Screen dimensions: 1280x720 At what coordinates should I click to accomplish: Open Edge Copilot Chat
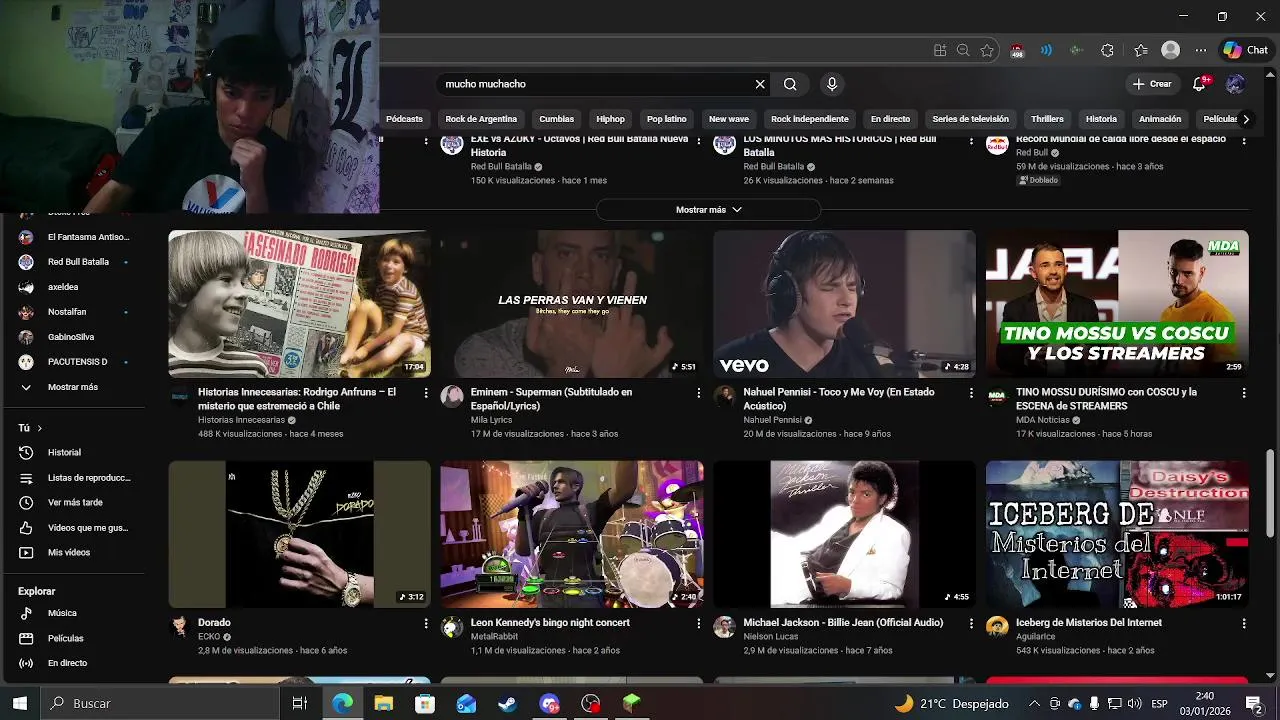point(1245,50)
